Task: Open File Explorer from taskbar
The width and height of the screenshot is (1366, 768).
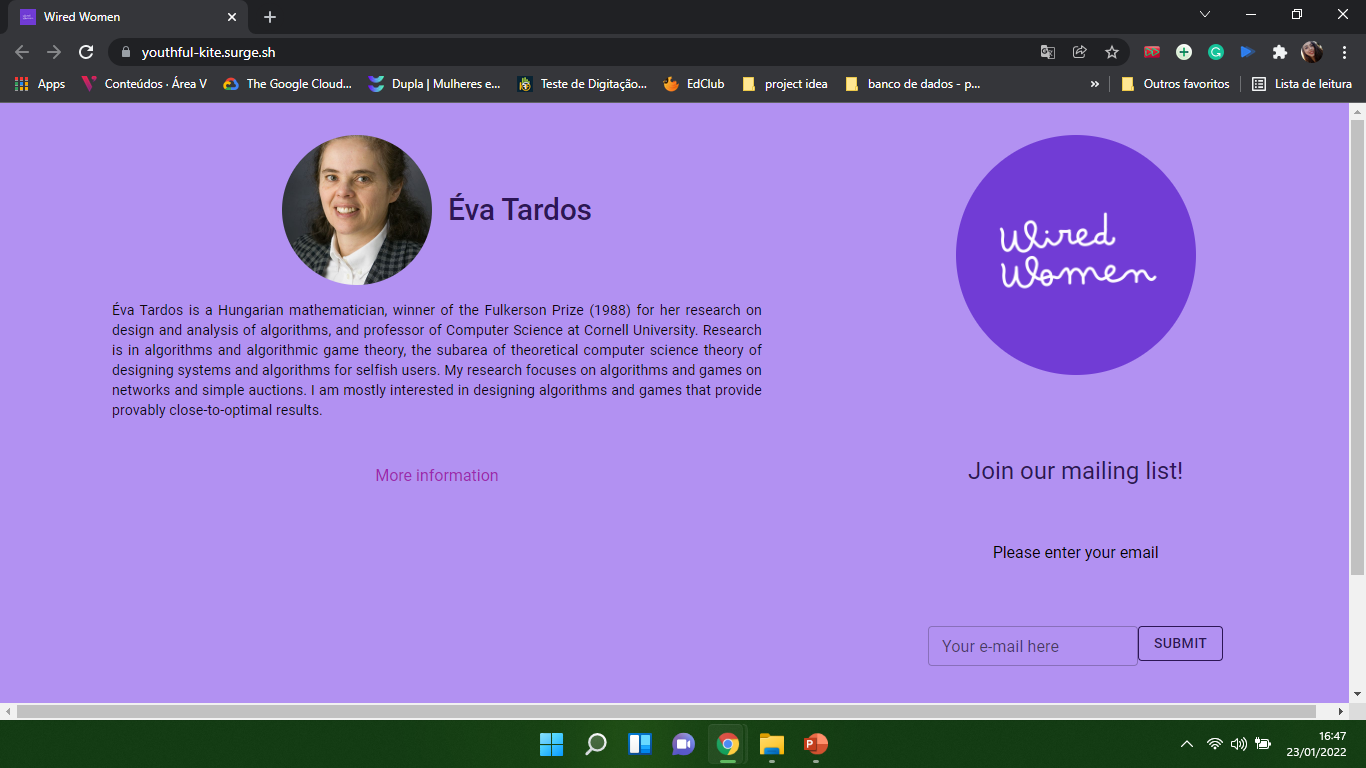Action: (771, 744)
